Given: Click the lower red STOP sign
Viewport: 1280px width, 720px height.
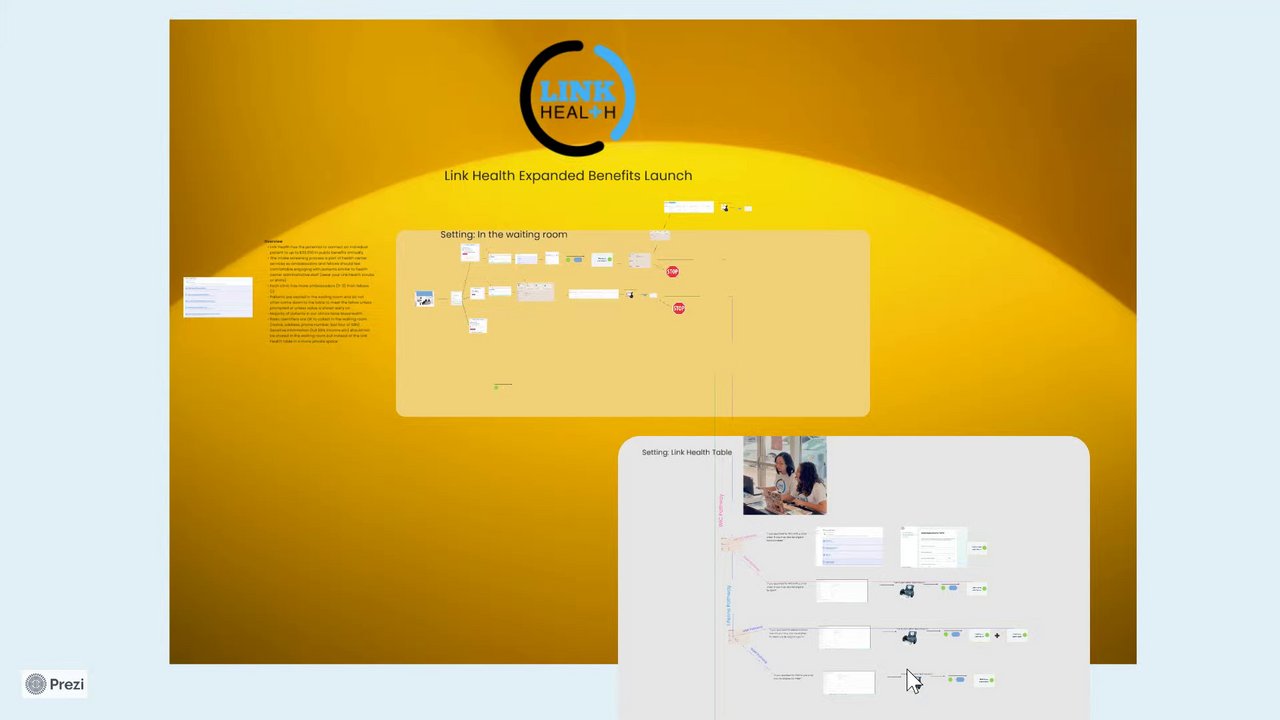Looking at the screenshot, I should pyautogui.click(x=679, y=308).
